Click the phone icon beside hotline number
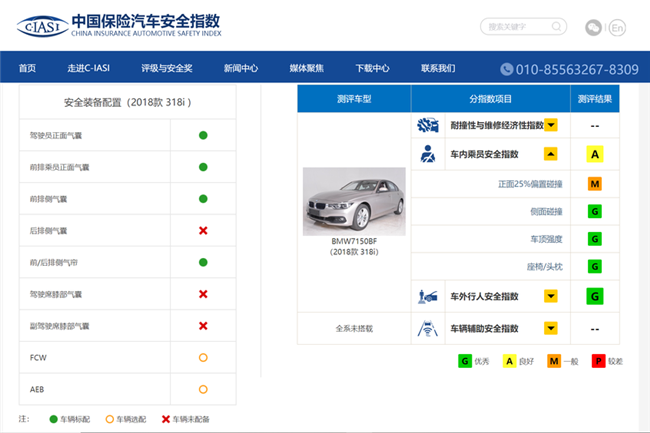The height and width of the screenshot is (433, 650). [x=507, y=69]
